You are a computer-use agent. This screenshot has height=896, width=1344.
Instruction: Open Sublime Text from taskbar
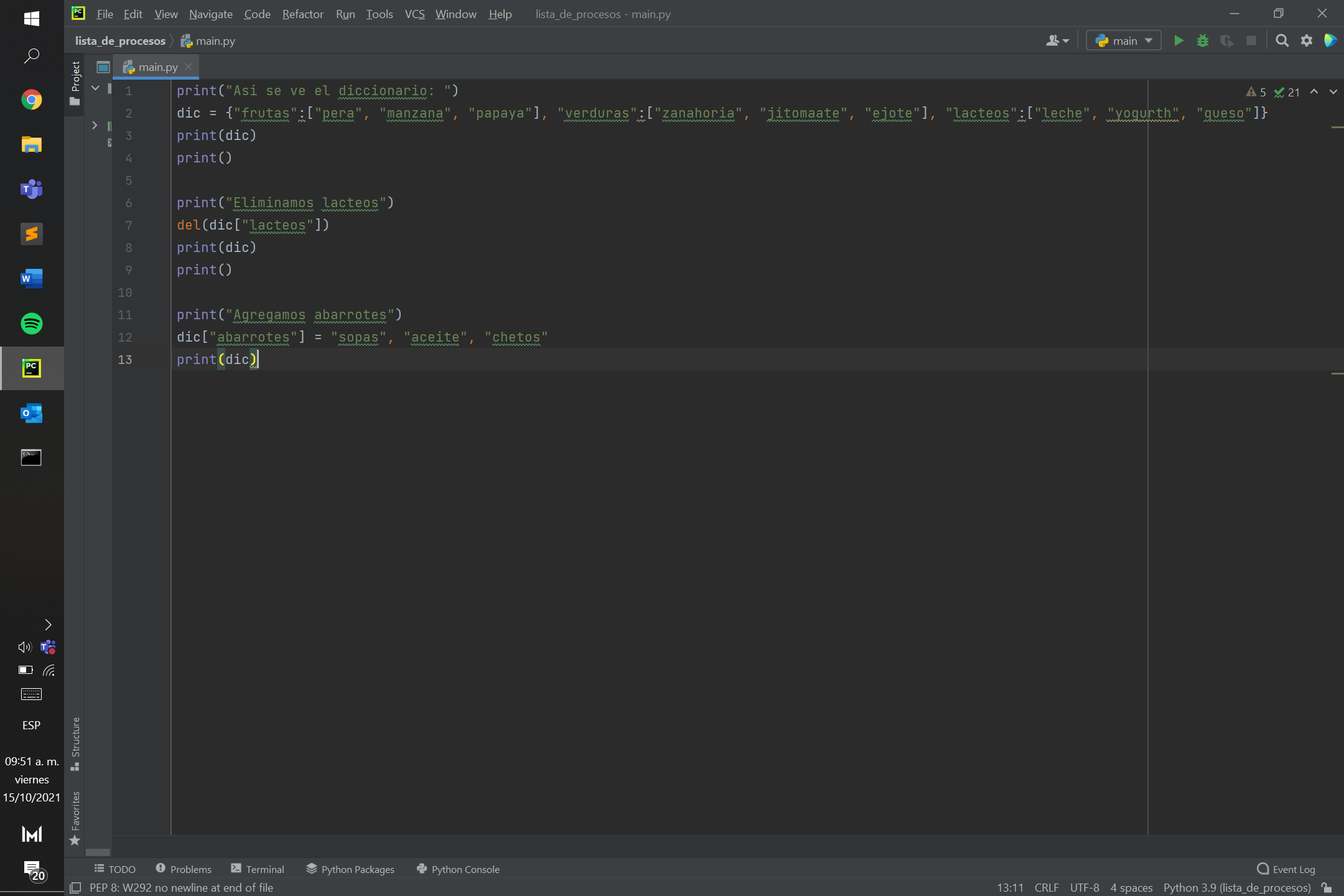coord(32,234)
